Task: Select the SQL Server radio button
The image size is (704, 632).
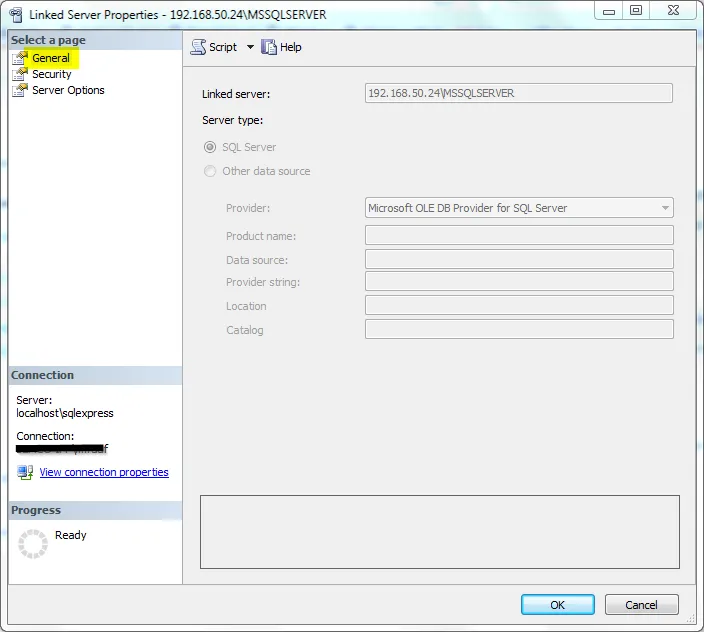Action: (210, 147)
